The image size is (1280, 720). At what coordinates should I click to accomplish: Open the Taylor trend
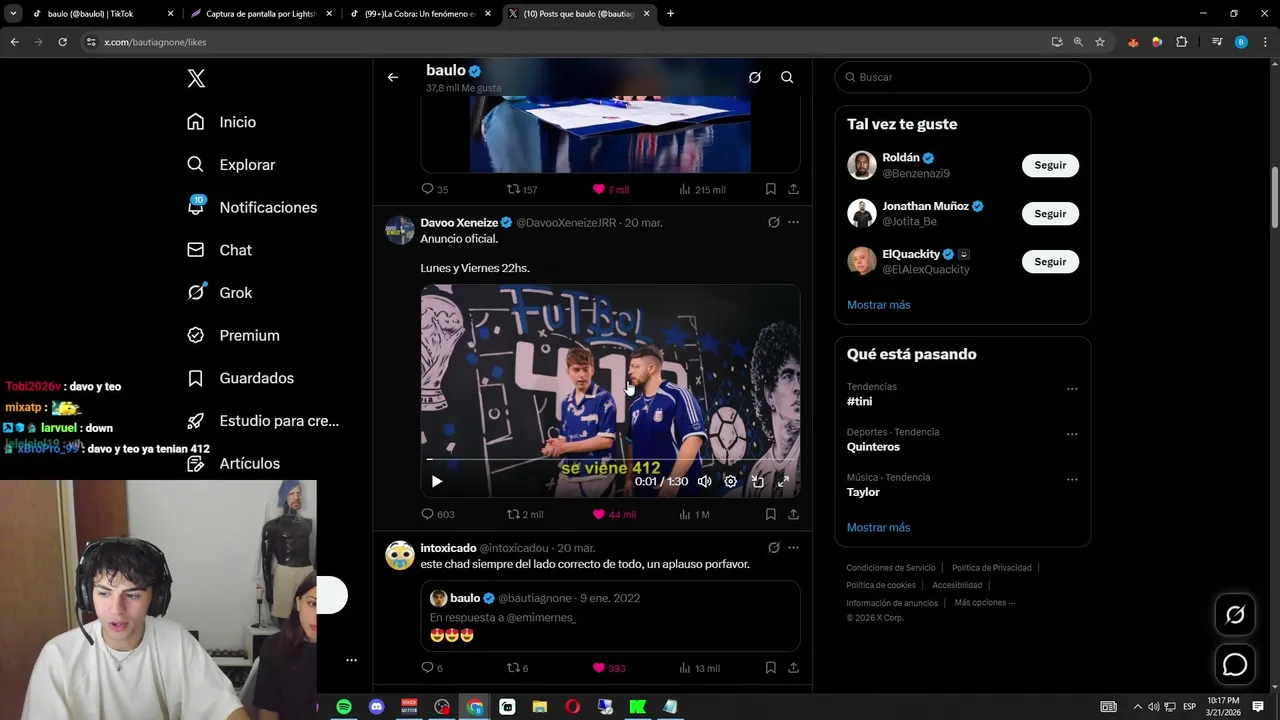coord(863,492)
